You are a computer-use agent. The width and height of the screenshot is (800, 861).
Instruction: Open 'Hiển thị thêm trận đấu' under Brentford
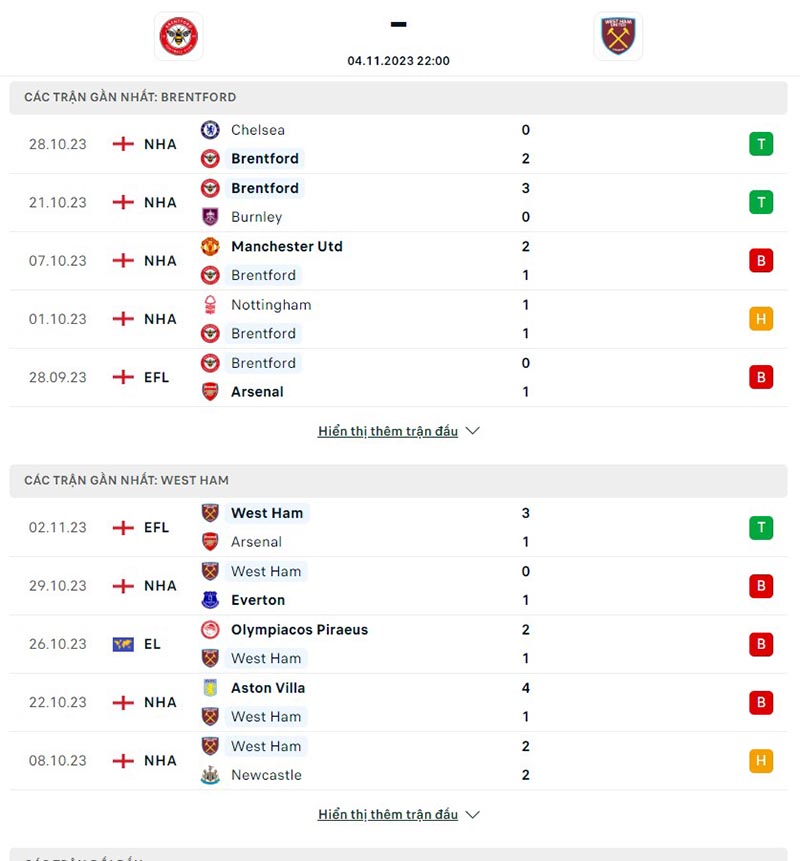[388, 431]
